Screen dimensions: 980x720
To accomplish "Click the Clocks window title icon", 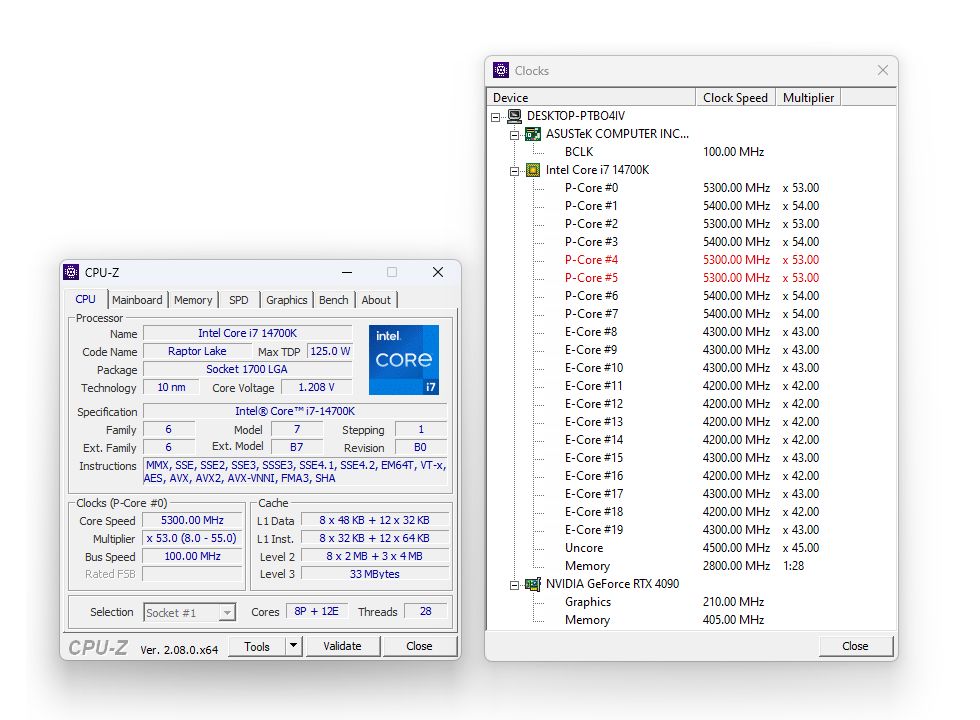I will coord(501,70).
